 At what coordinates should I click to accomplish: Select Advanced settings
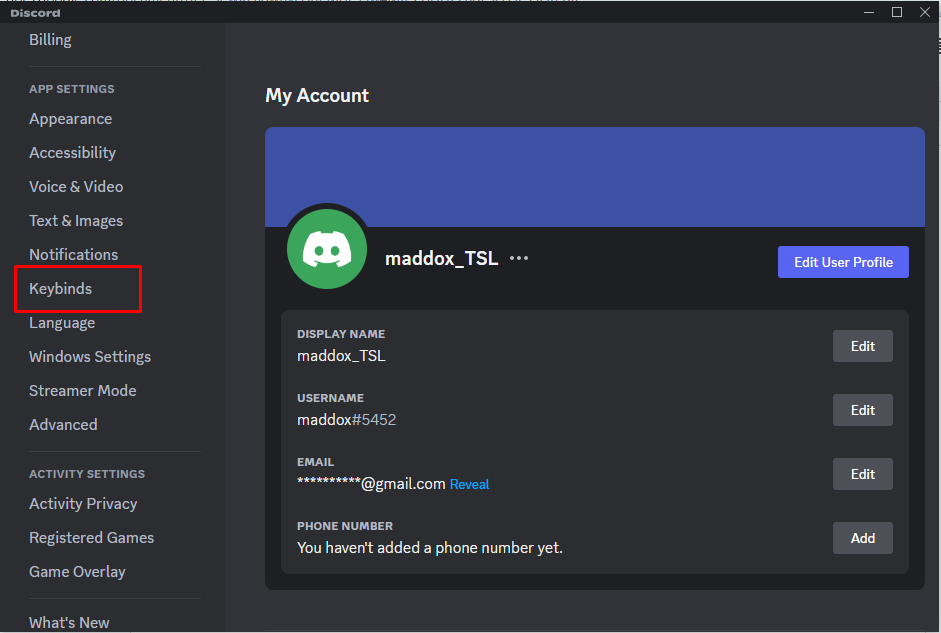pyautogui.click(x=63, y=425)
